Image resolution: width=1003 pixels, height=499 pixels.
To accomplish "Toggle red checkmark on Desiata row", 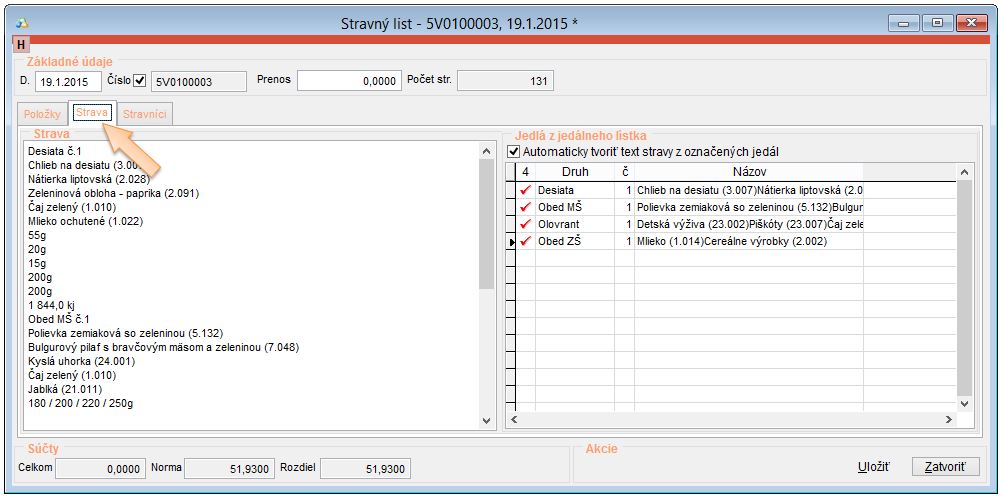I will 525,190.
